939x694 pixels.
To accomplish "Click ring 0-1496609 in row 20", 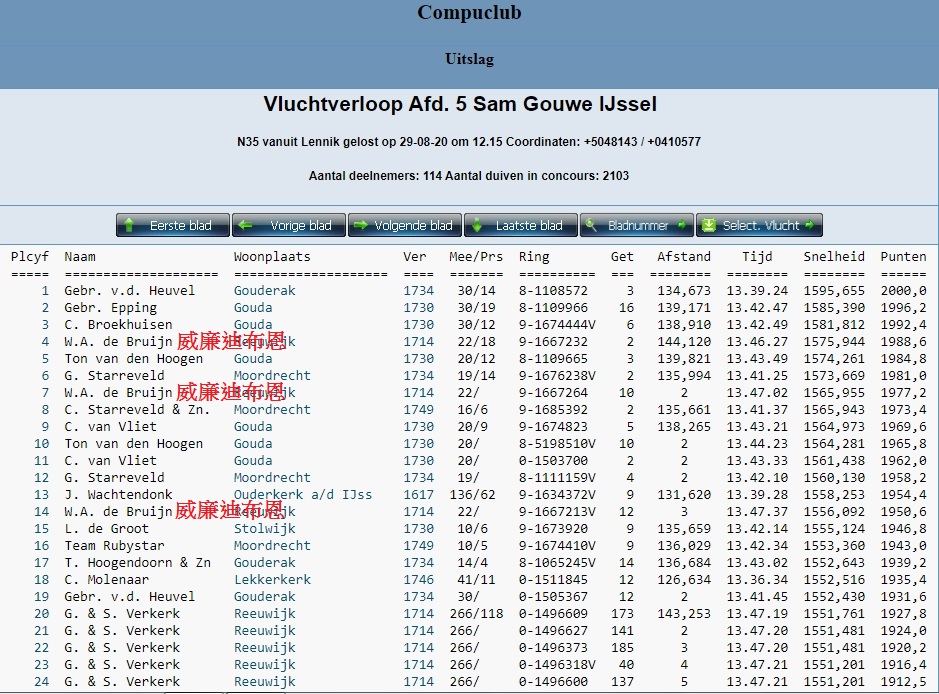I will [553, 614].
